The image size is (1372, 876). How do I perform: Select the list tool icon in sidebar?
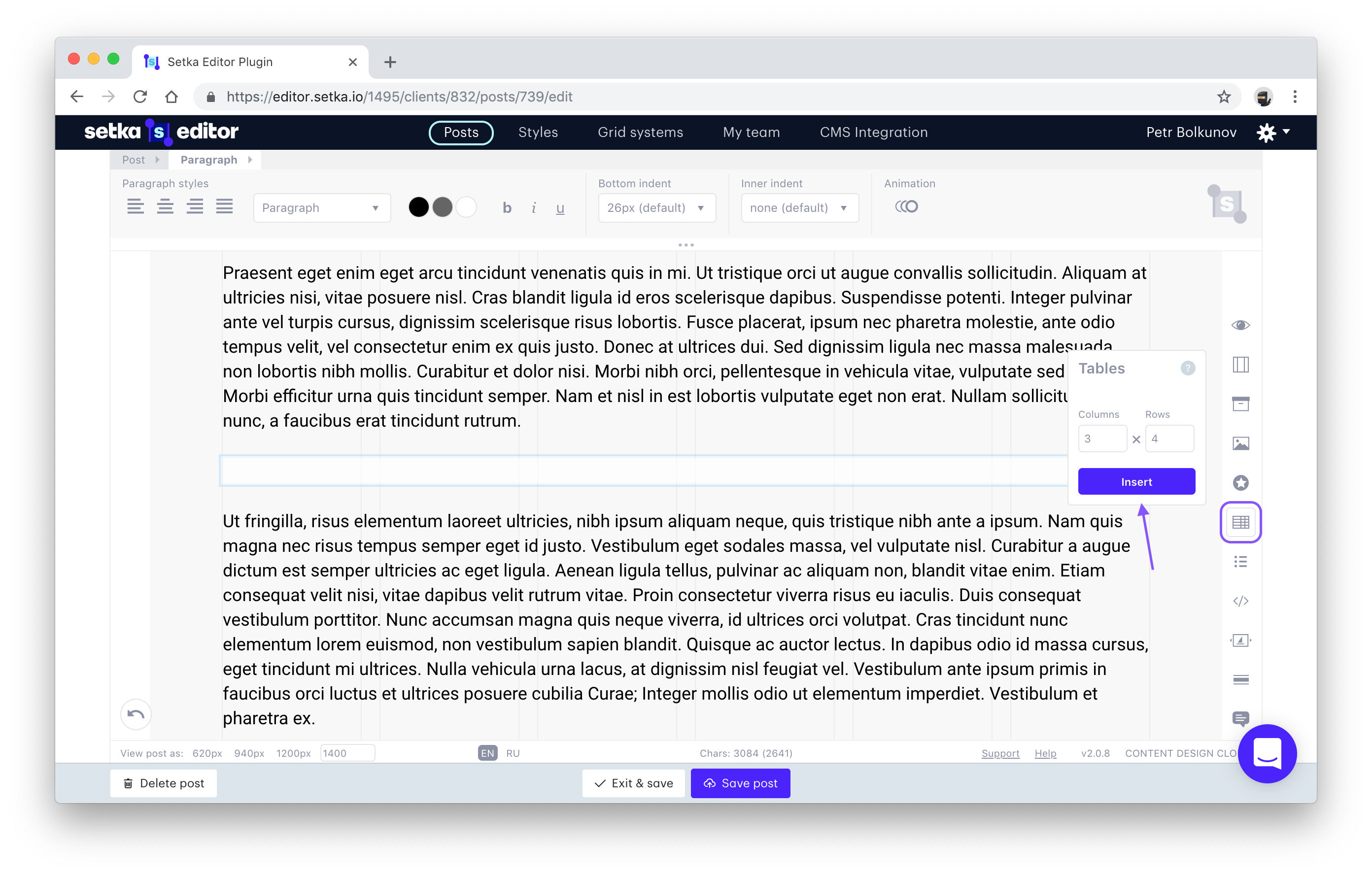1240,562
